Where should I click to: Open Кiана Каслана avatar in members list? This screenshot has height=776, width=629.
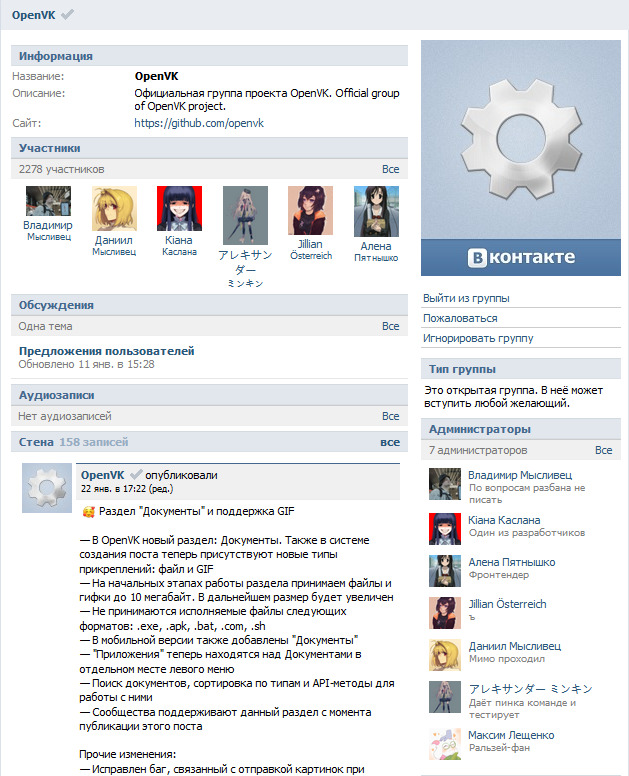pyautogui.click(x=179, y=208)
